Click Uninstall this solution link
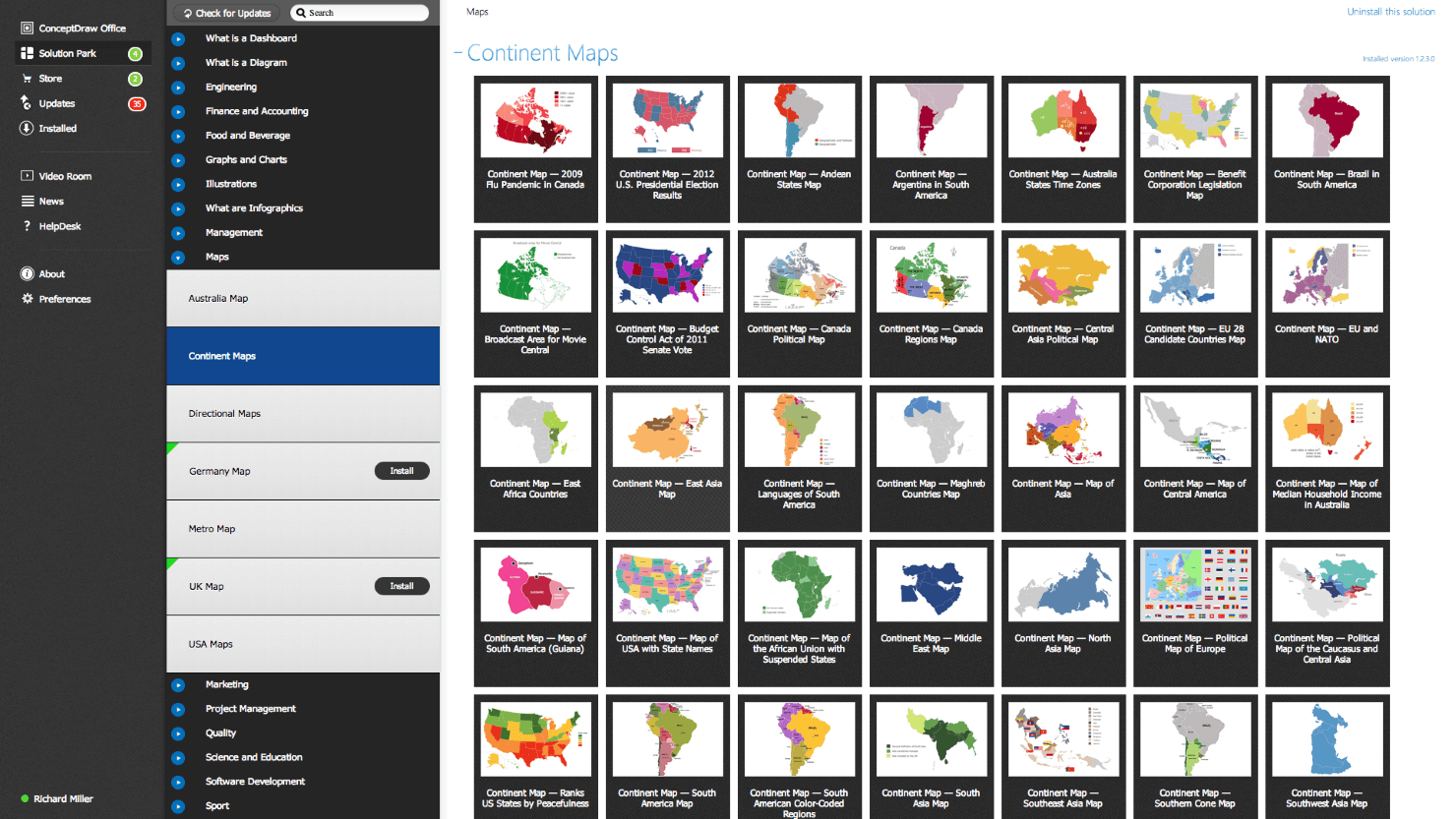The image size is (1456, 819). [x=1390, y=12]
